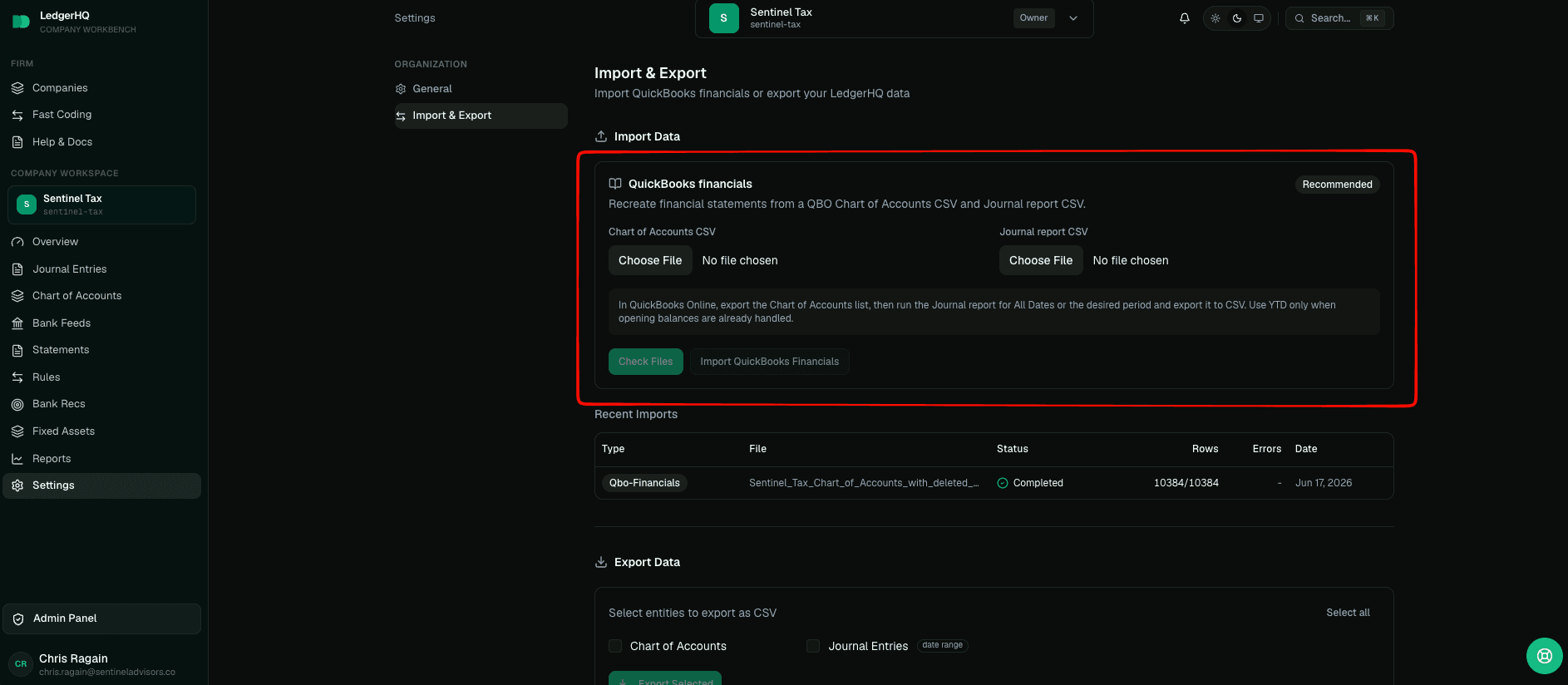Select Import & Export settings tab
Image resolution: width=1568 pixels, height=685 pixels.
[x=481, y=116]
